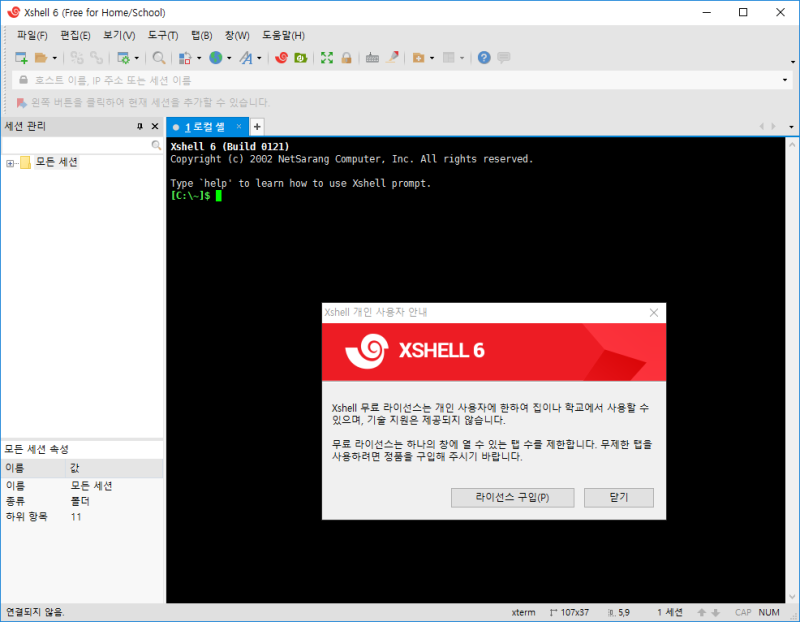
Task: Open the 도움말(H) menu
Action: click(x=284, y=35)
